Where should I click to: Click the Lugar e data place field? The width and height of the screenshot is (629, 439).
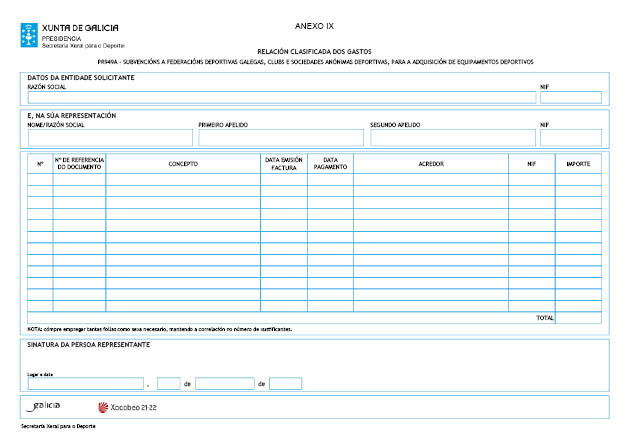tap(86, 383)
